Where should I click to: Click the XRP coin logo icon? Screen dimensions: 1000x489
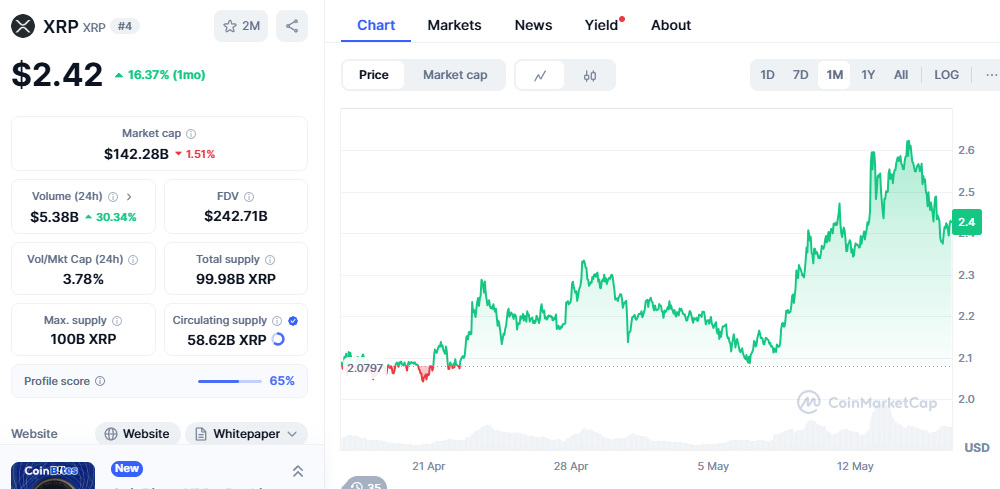click(24, 26)
